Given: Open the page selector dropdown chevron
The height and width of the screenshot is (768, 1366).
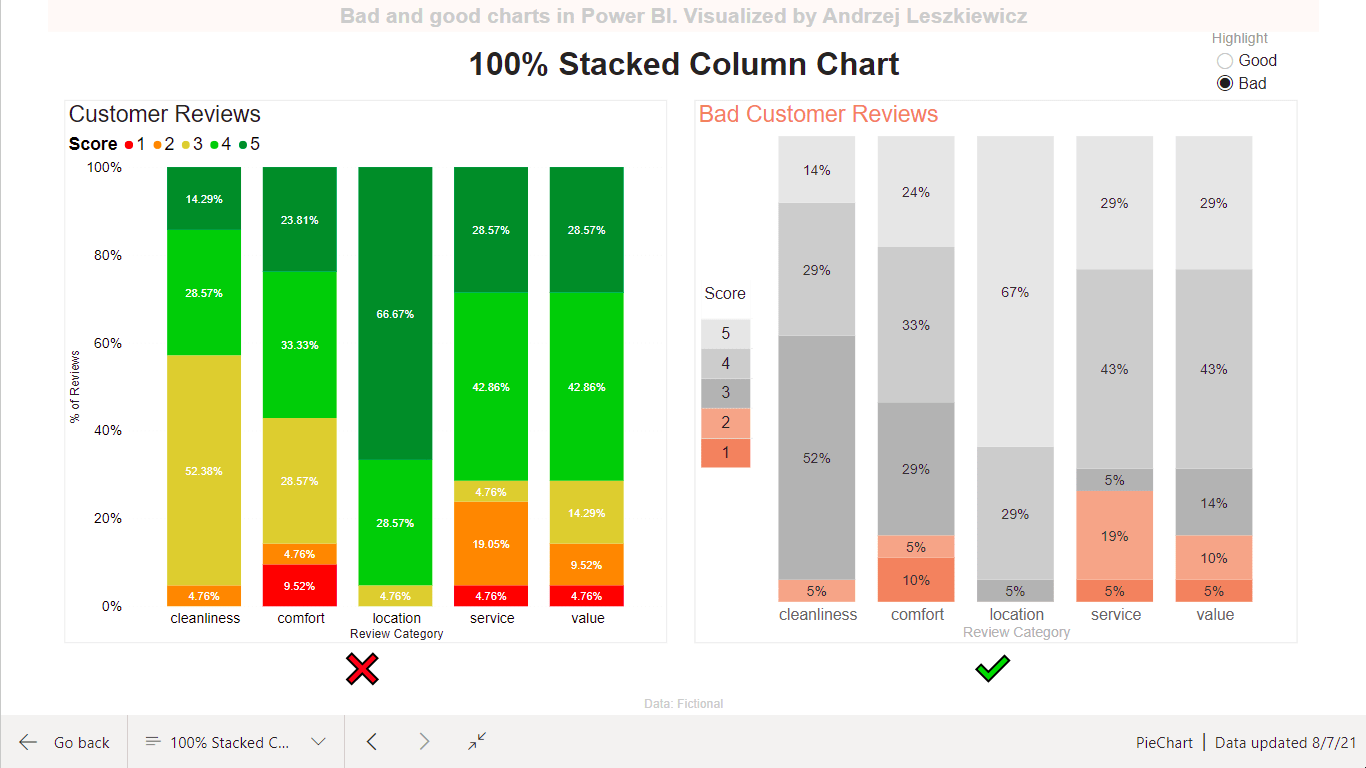Looking at the screenshot, I should (x=319, y=742).
